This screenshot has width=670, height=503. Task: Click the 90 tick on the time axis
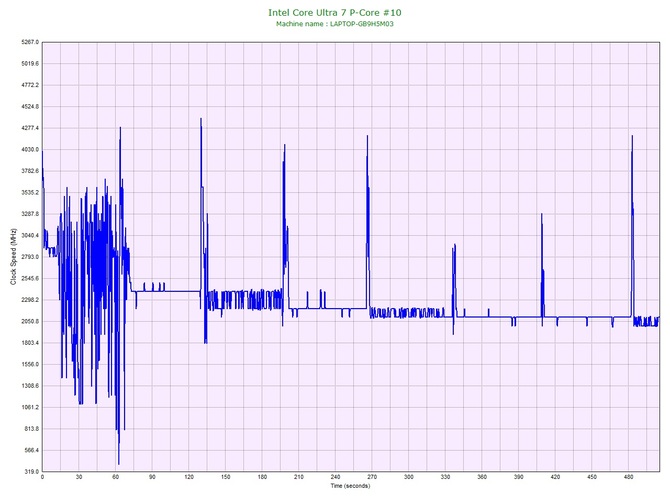click(x=152, y=477)
